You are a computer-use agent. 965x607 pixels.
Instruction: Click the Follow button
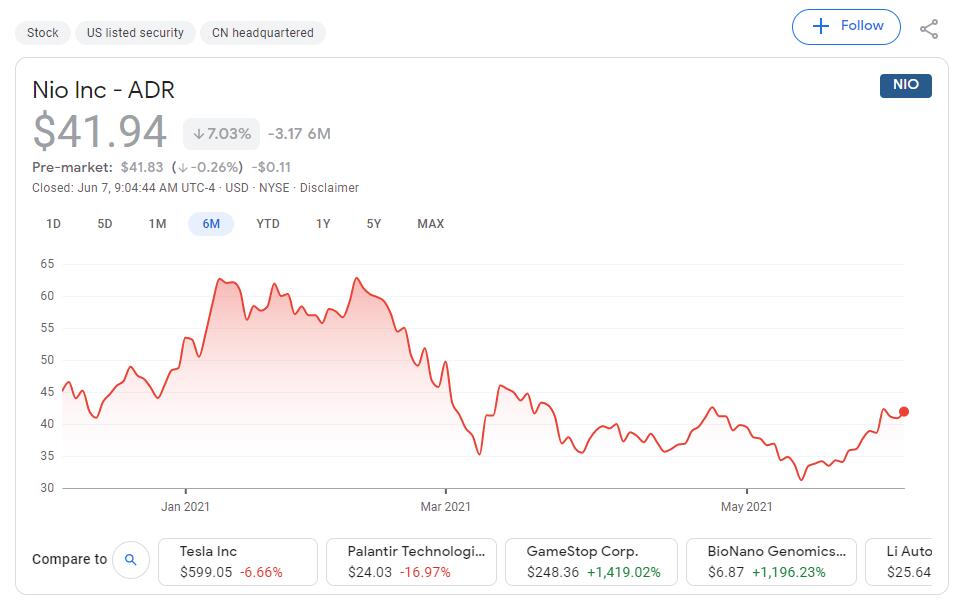846,27
